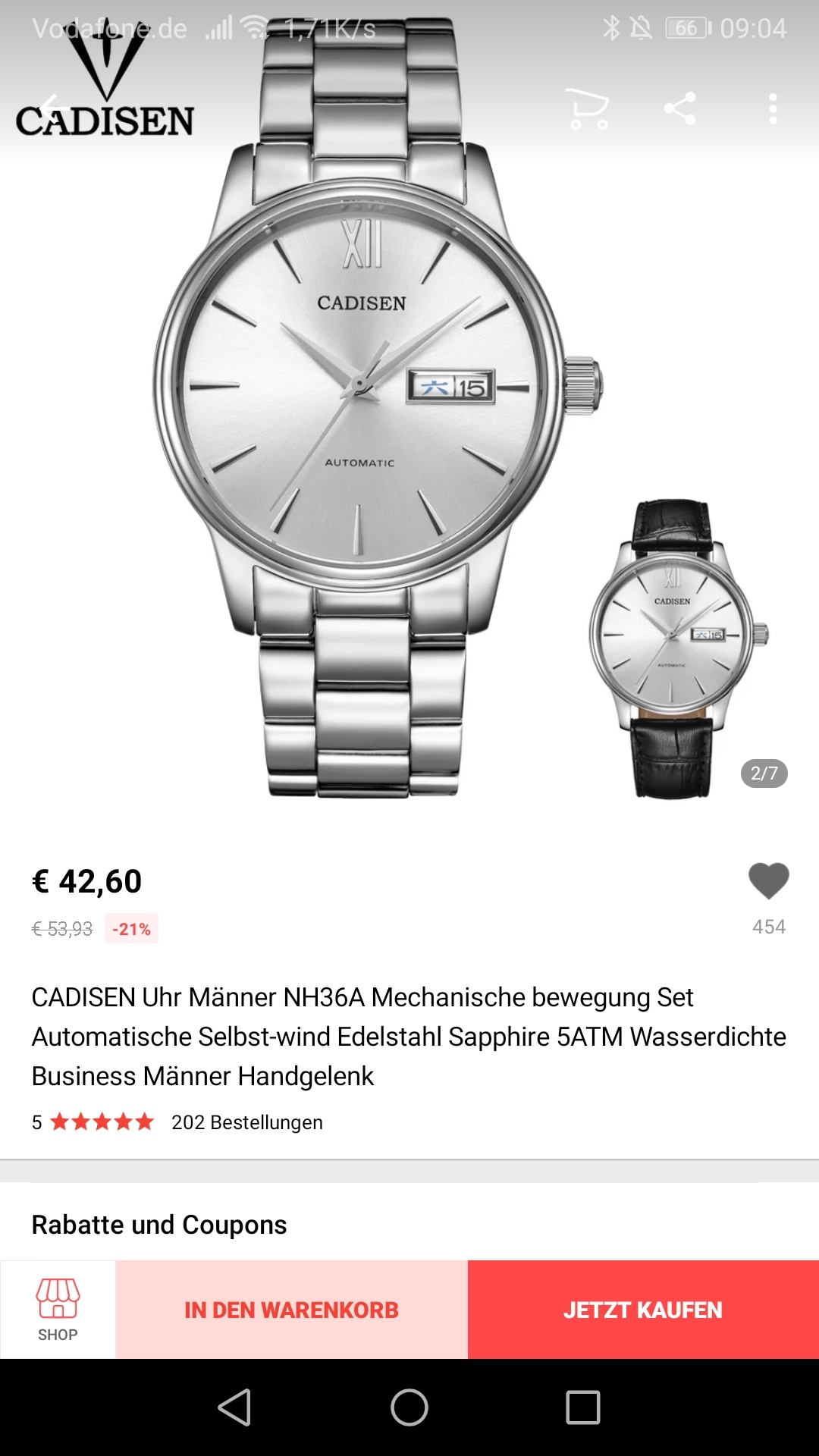Tap the black leather strap watch image
Viewport: 819px width, 1456px height.
[677, 648]
